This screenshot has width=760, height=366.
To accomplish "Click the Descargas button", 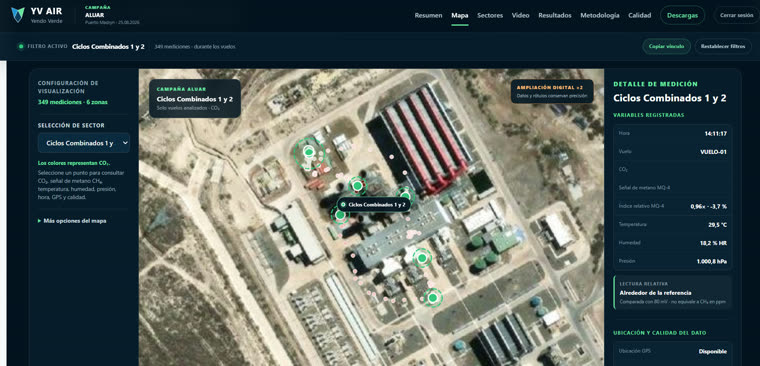I will click(x=682, y=16).
